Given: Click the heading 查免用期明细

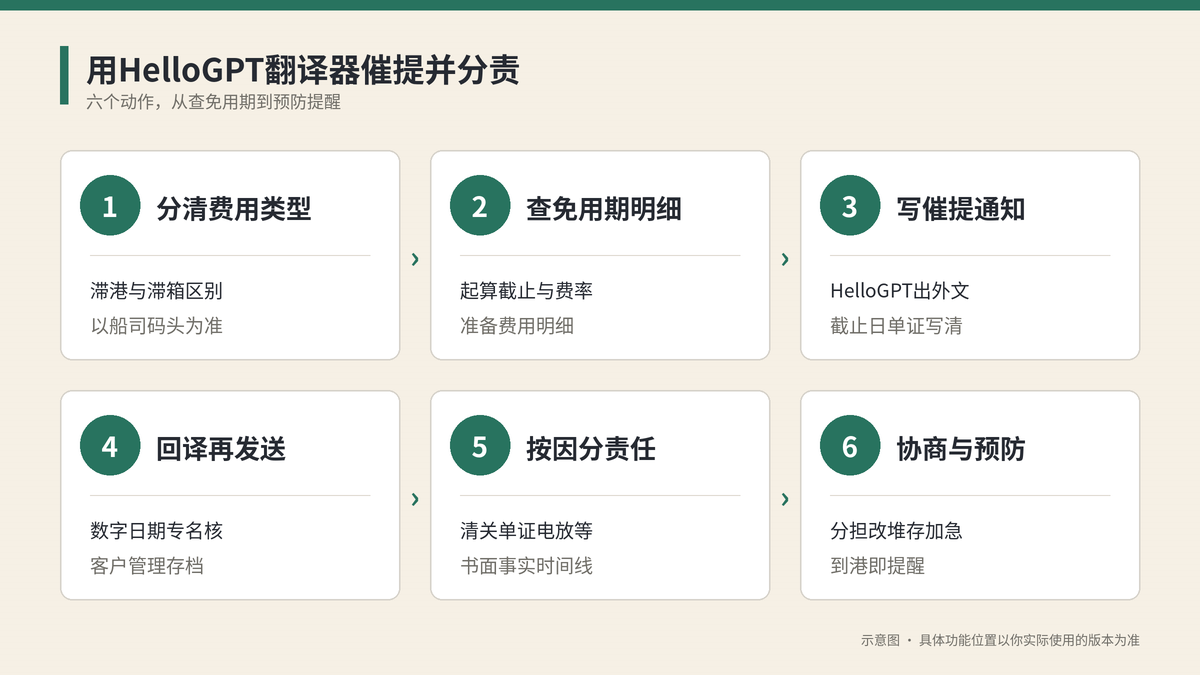Looking at the screenshot, I should [604, 208].
